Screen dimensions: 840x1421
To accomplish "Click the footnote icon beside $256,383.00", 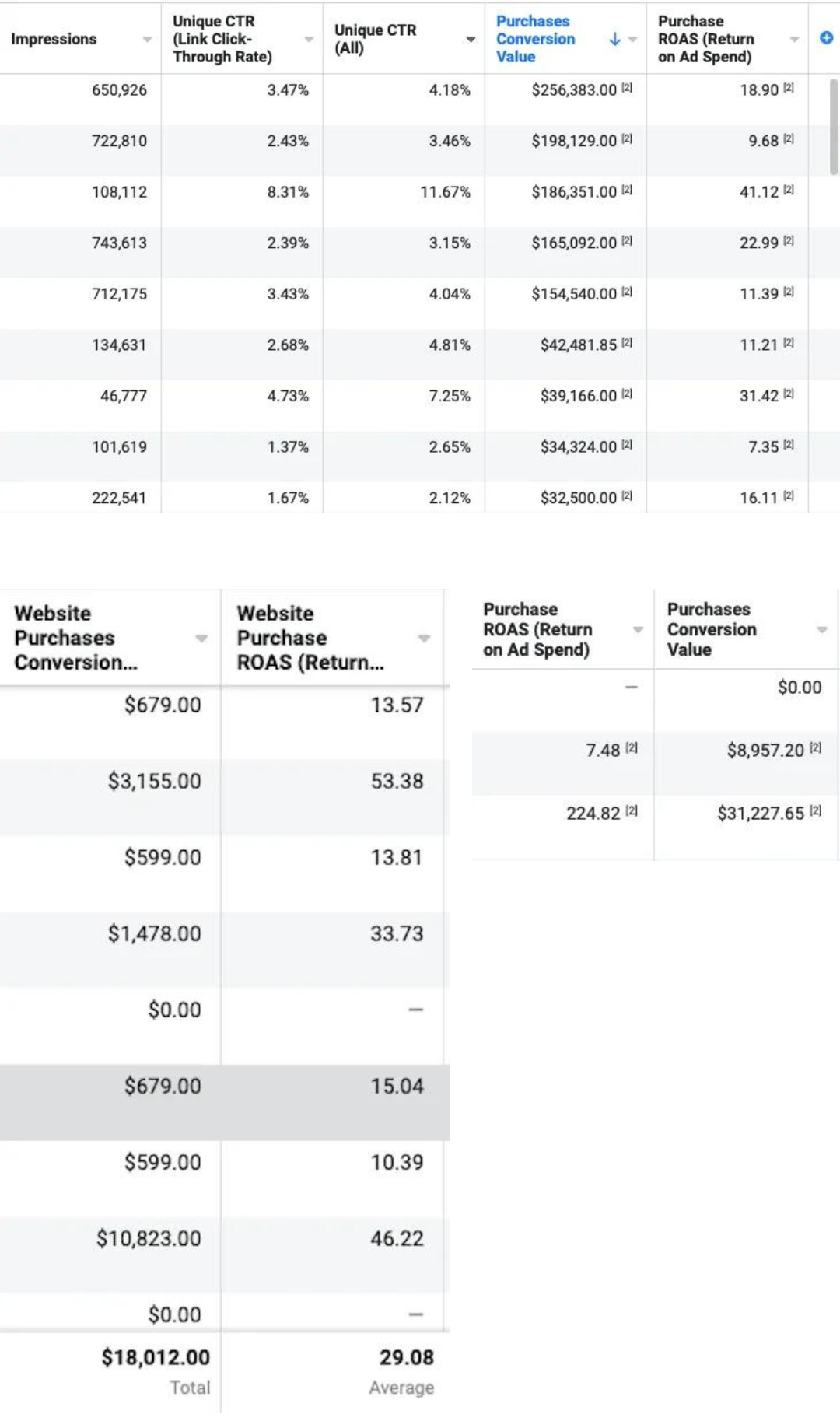I will [x=627, y=88].
